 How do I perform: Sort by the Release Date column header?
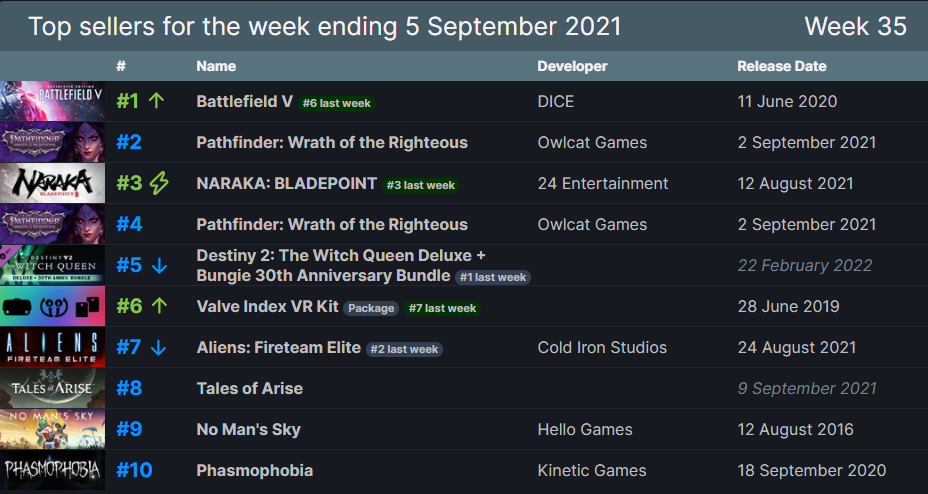782,66
